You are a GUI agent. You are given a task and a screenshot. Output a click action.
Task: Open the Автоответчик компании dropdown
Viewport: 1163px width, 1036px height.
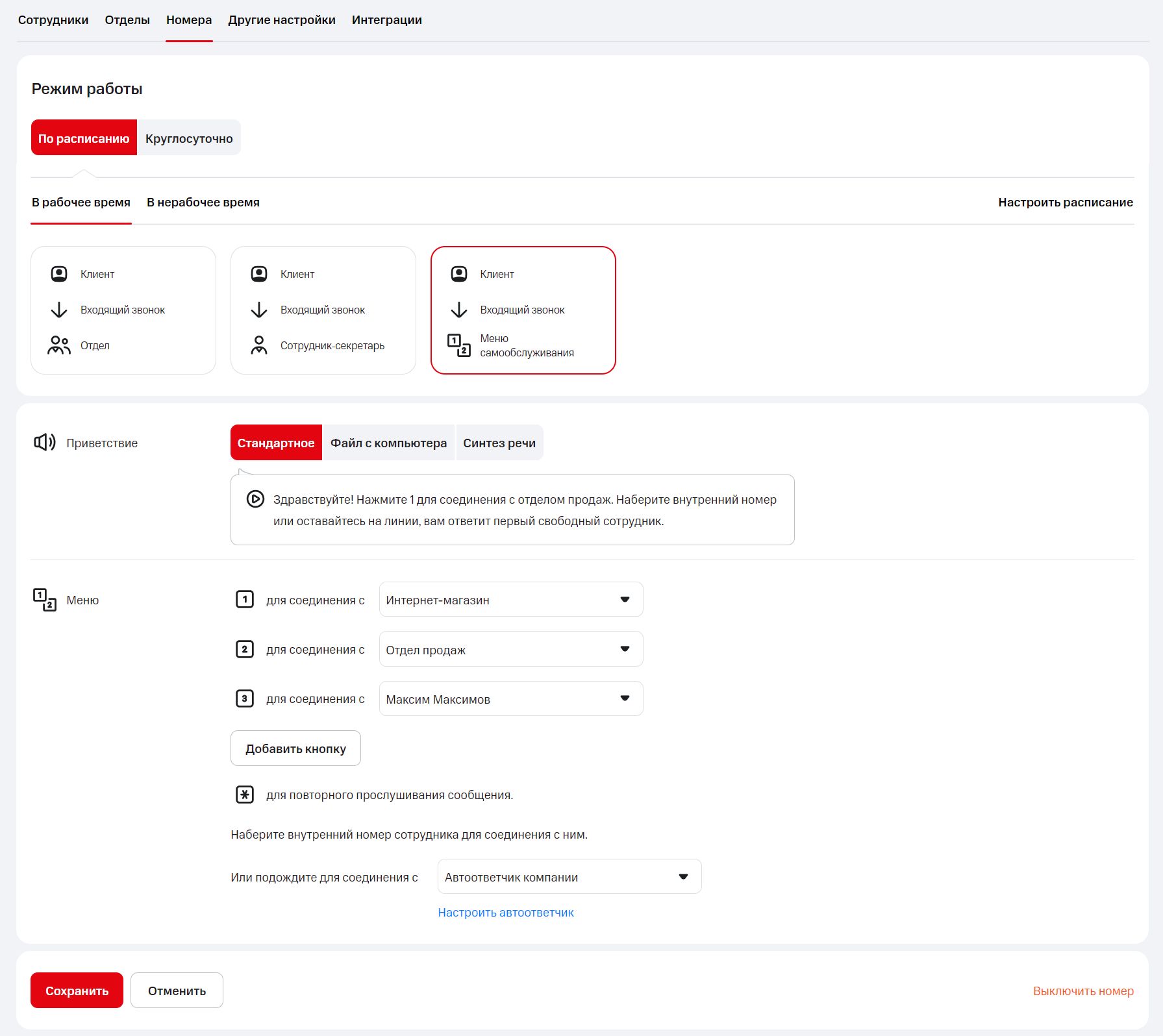[x=569, y=877]
